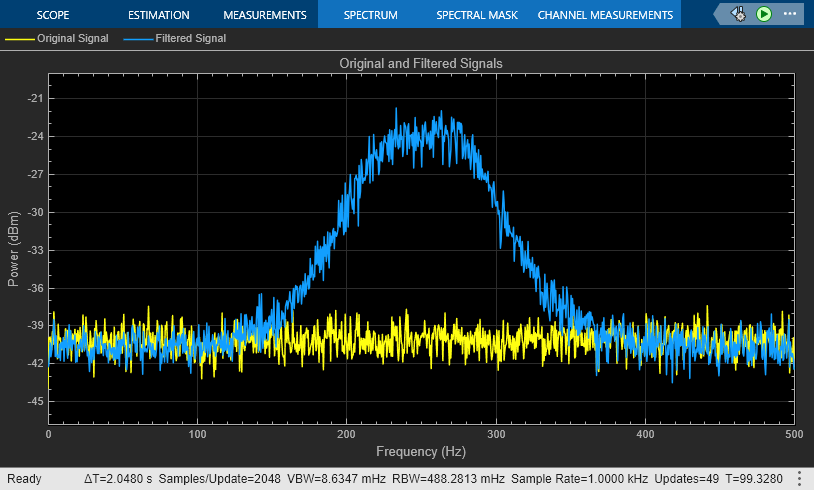Toggle Filtered Signal visibility via legend label
814x490 pixels.
(191, 38)
